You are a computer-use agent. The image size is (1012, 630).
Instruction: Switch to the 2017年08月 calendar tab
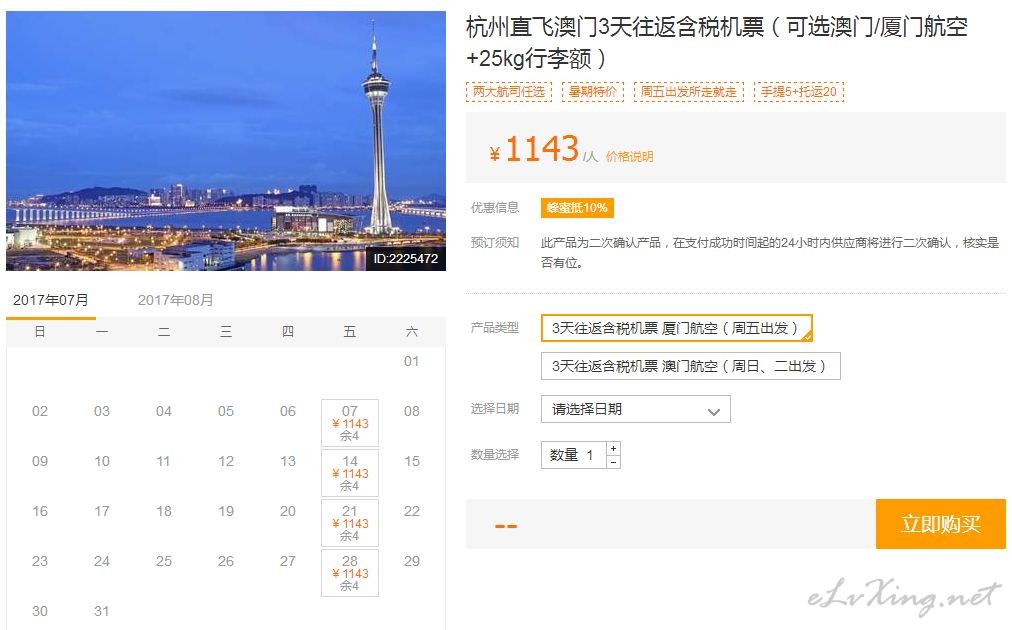coord(175,301)
